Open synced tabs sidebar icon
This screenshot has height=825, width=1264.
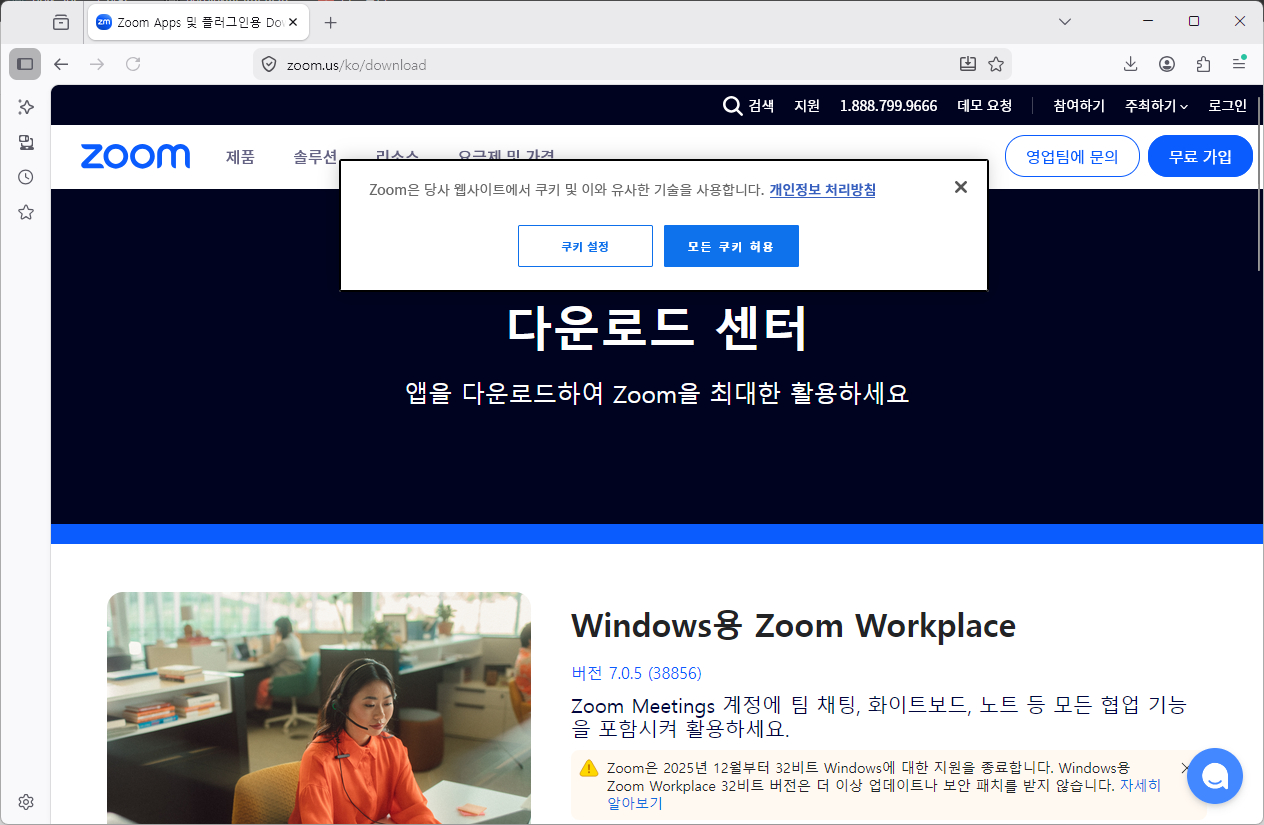pyautogui.click(x=26, y=142)
